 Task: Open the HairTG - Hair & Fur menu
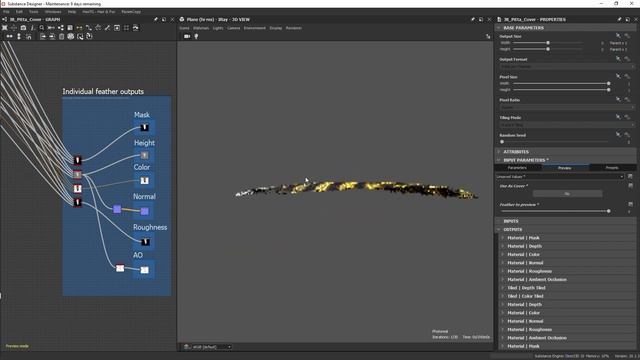point(99,12)
